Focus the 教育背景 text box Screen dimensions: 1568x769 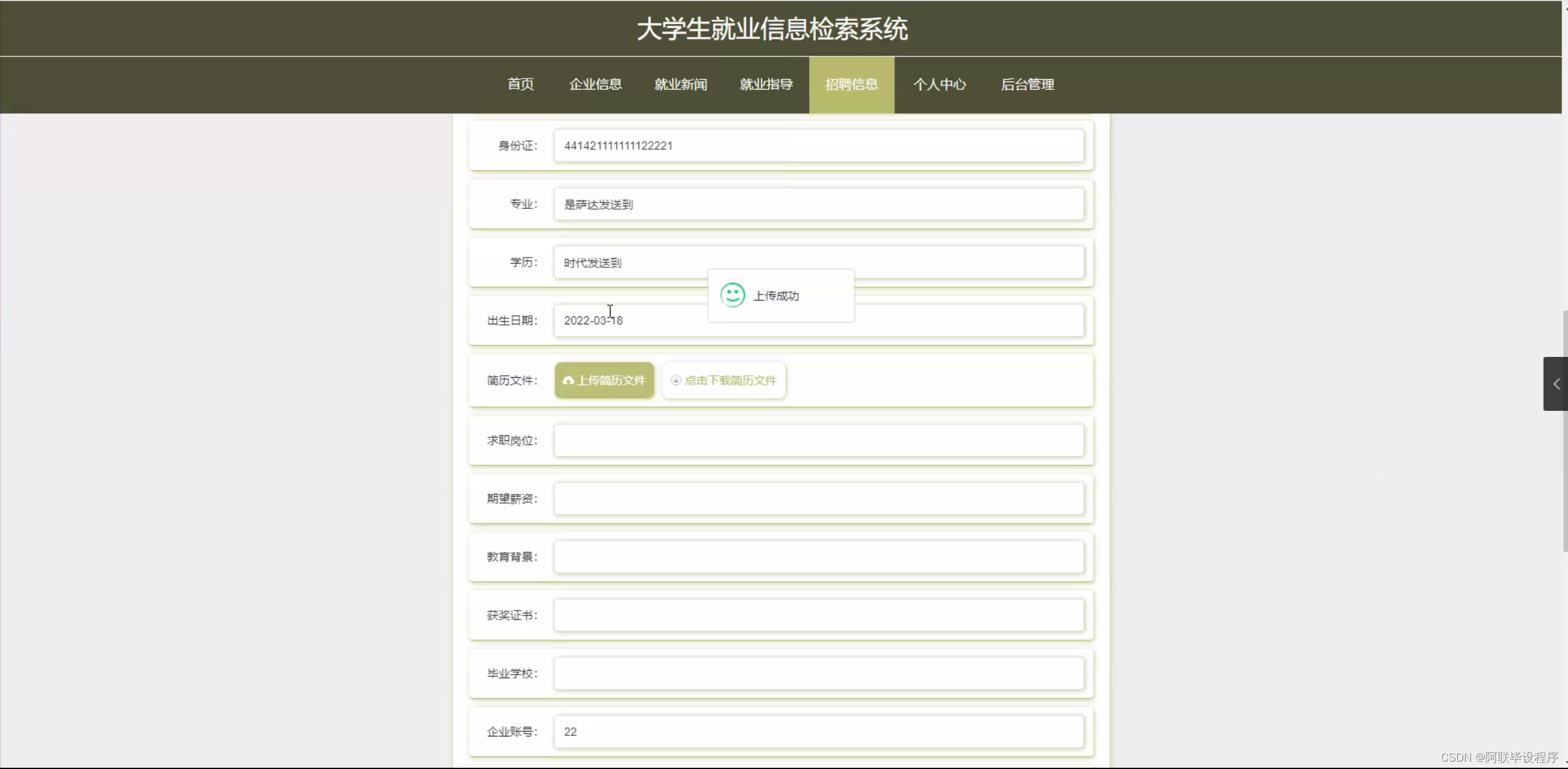(818, 557)
